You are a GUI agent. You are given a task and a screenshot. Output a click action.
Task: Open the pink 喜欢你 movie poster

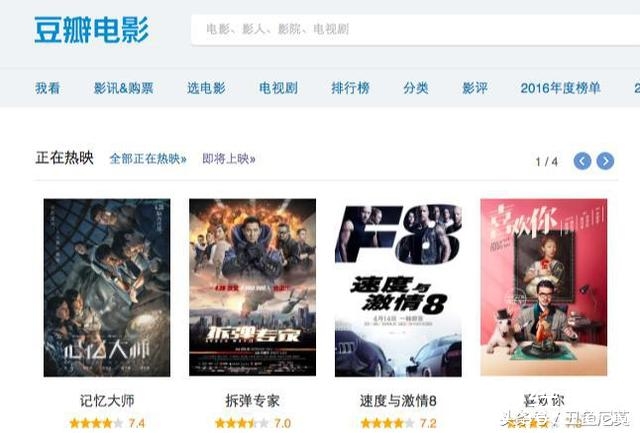(544, 287)
